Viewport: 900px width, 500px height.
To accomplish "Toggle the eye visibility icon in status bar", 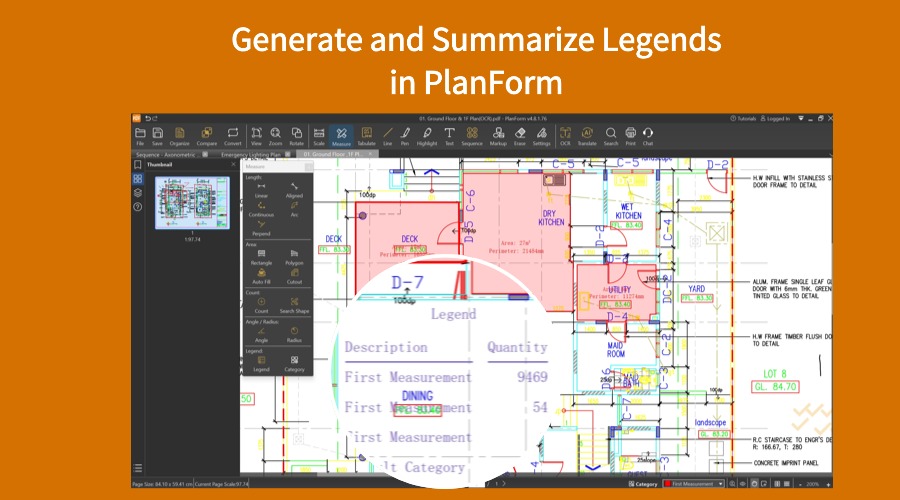I will 743,484.
